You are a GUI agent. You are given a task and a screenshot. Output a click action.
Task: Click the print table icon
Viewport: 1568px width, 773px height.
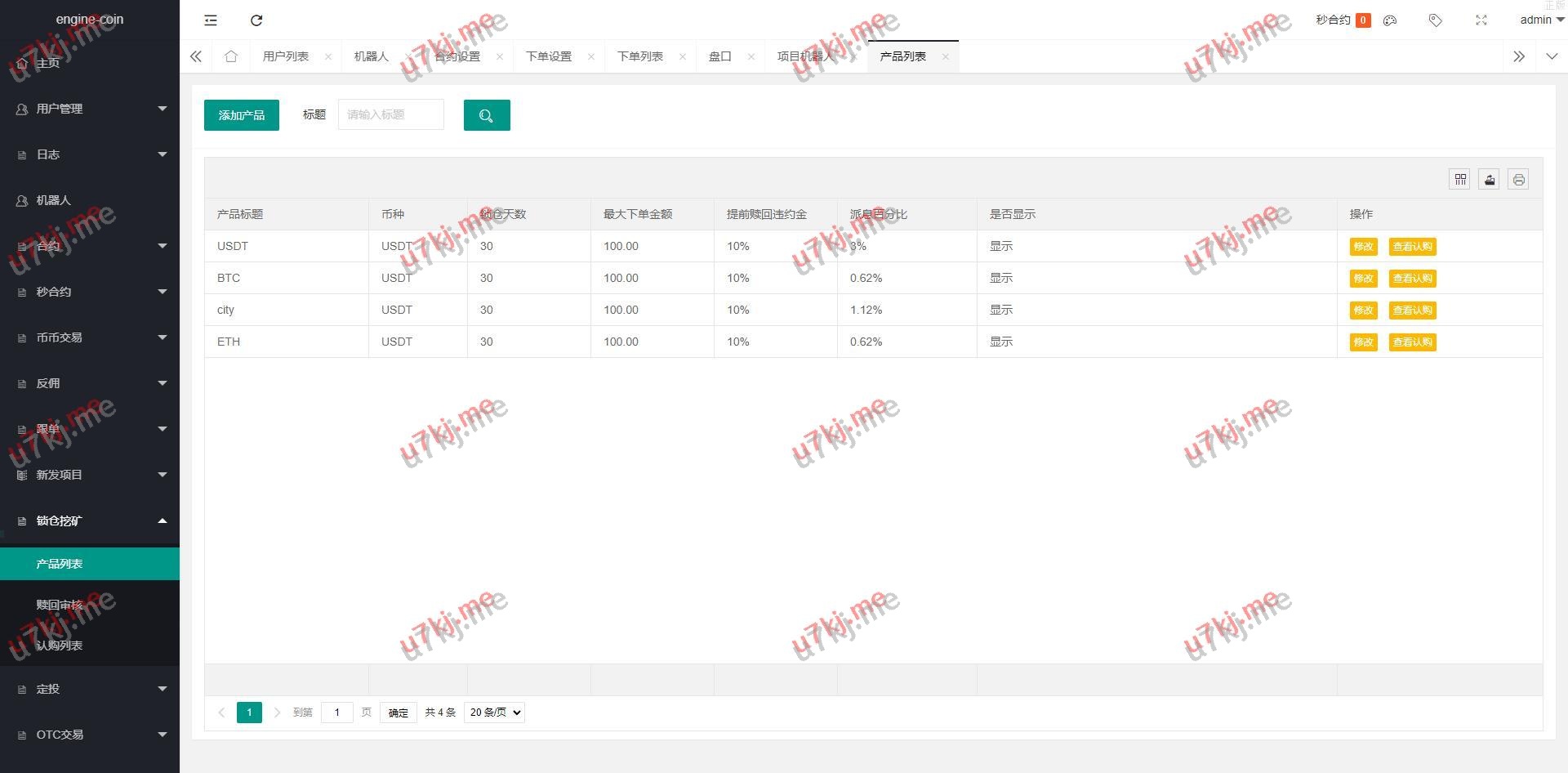pyautogui.click(x=1518, y=180)
